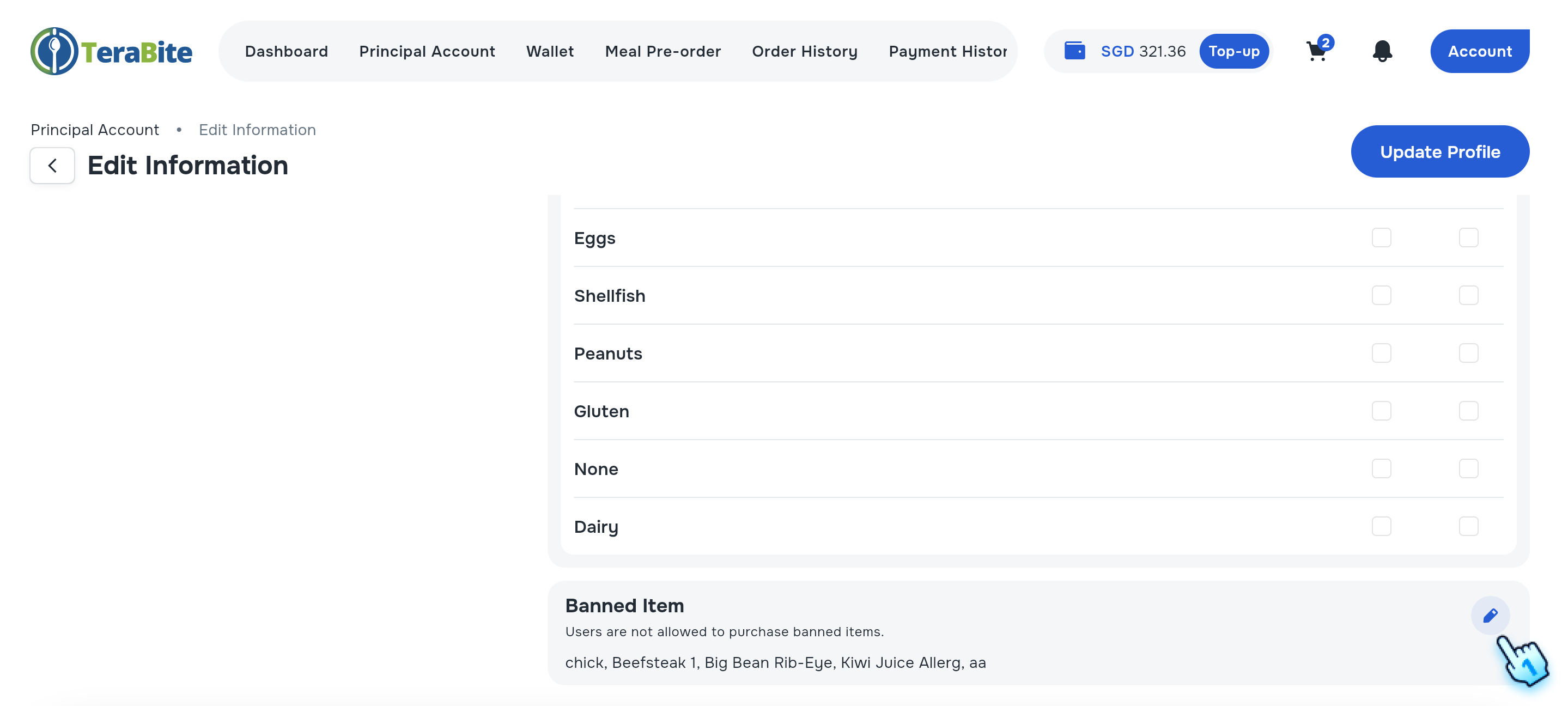1568x706 pixels.
Task: Check the first checkbox for Eggs
Action: (1381, 238)
